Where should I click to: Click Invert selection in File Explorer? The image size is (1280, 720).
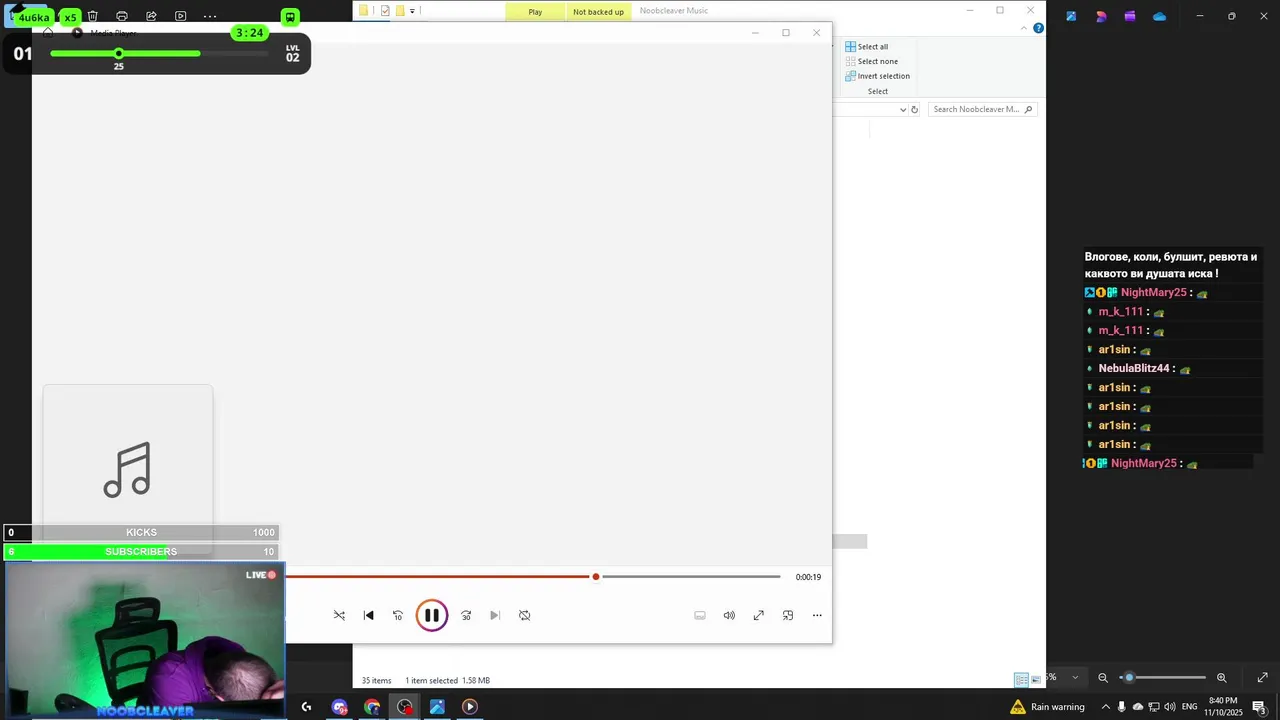pos(877,76)
